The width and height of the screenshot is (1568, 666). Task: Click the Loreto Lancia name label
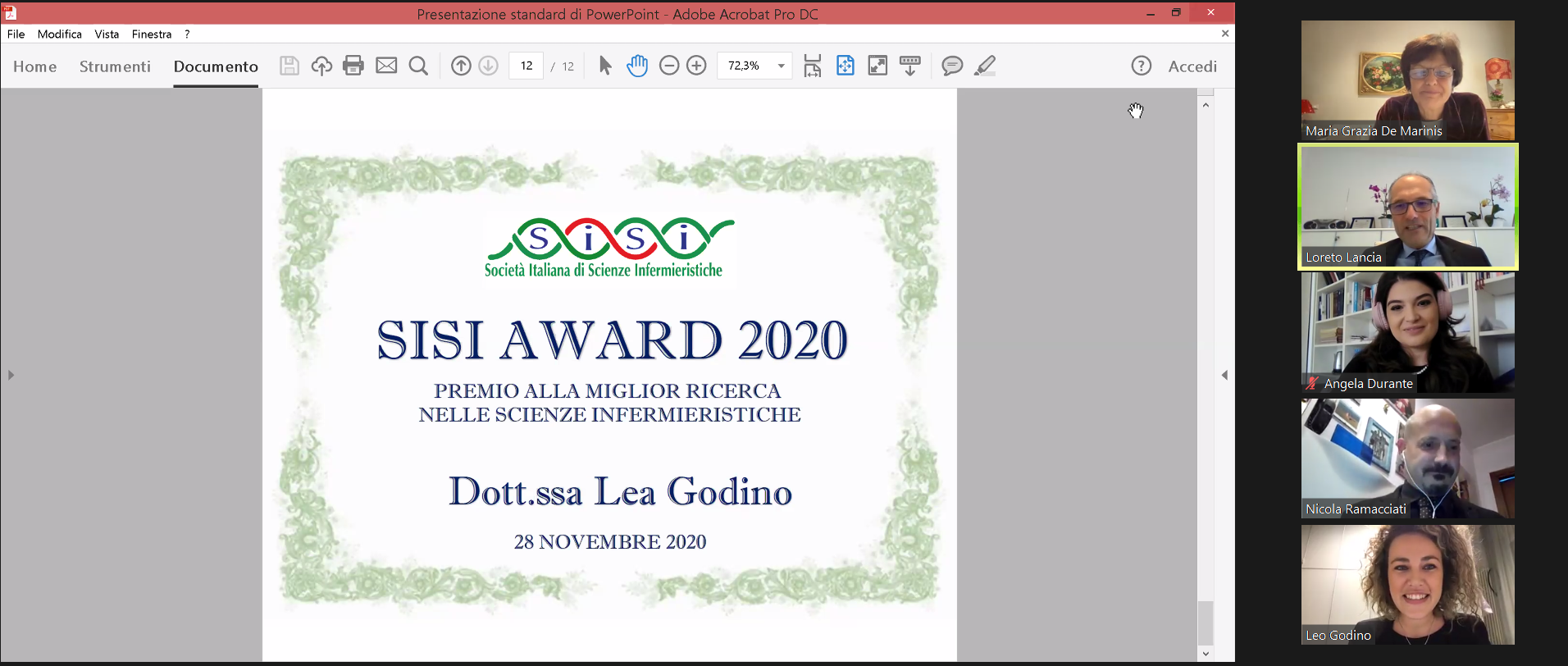click(1343, 257)
